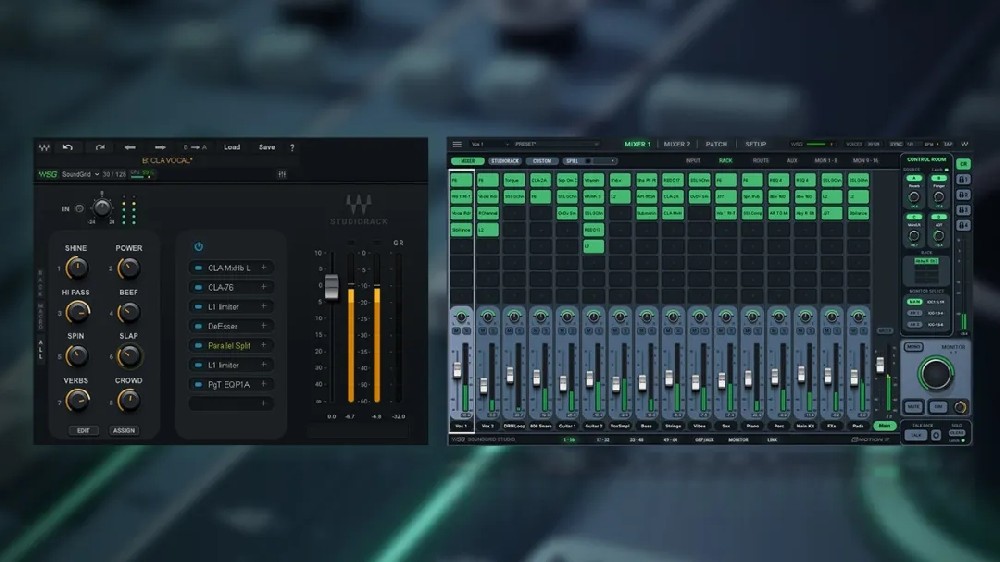Switch to the SETUP tab
The height and width of the screenshot is (562, 1000).
point(756,144)
